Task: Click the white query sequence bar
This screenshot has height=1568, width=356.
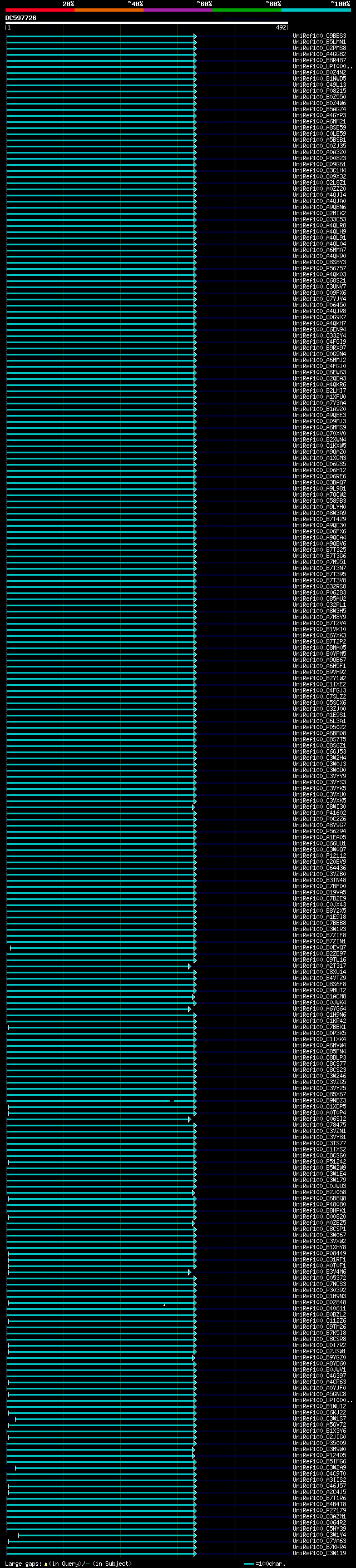Action: coord(147,23)
